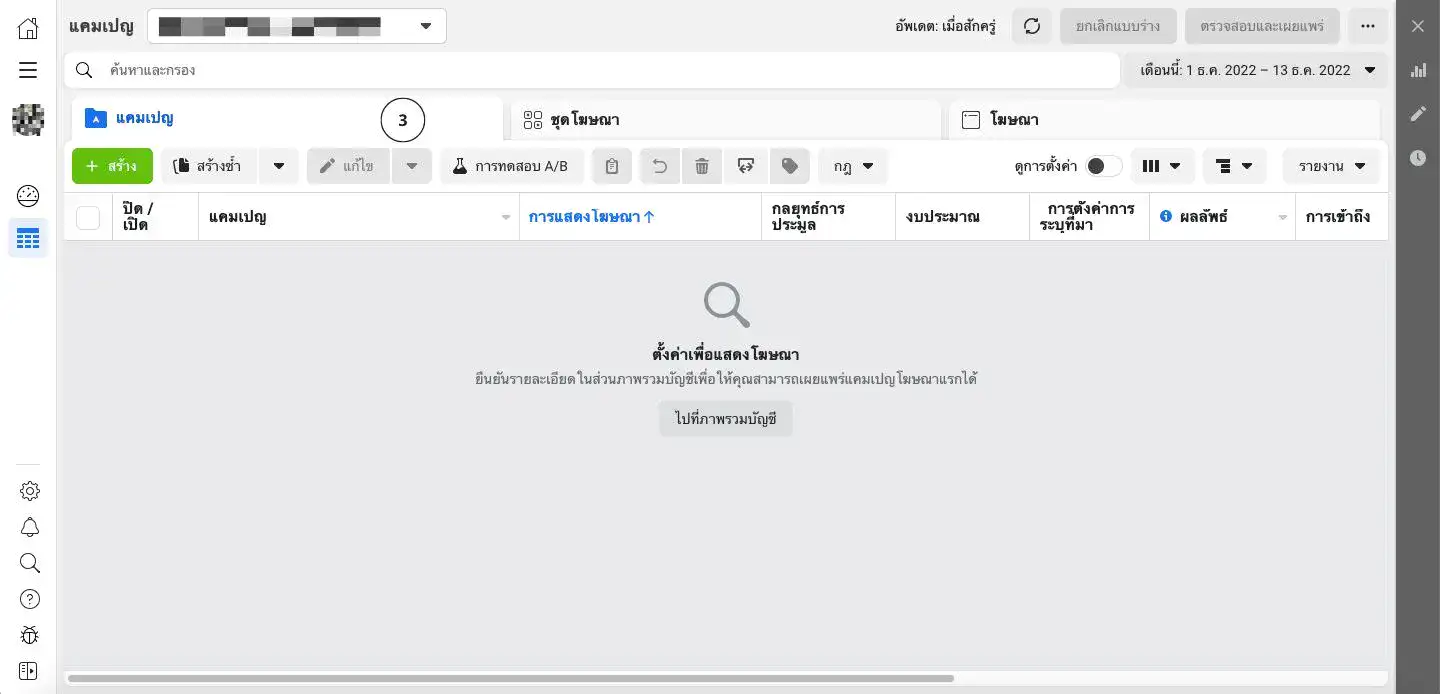Click the refresh icon next to อัพเดต
Image resolution: width=1440 pixels, height=694 pixels.
click(x=1032, y=26)
